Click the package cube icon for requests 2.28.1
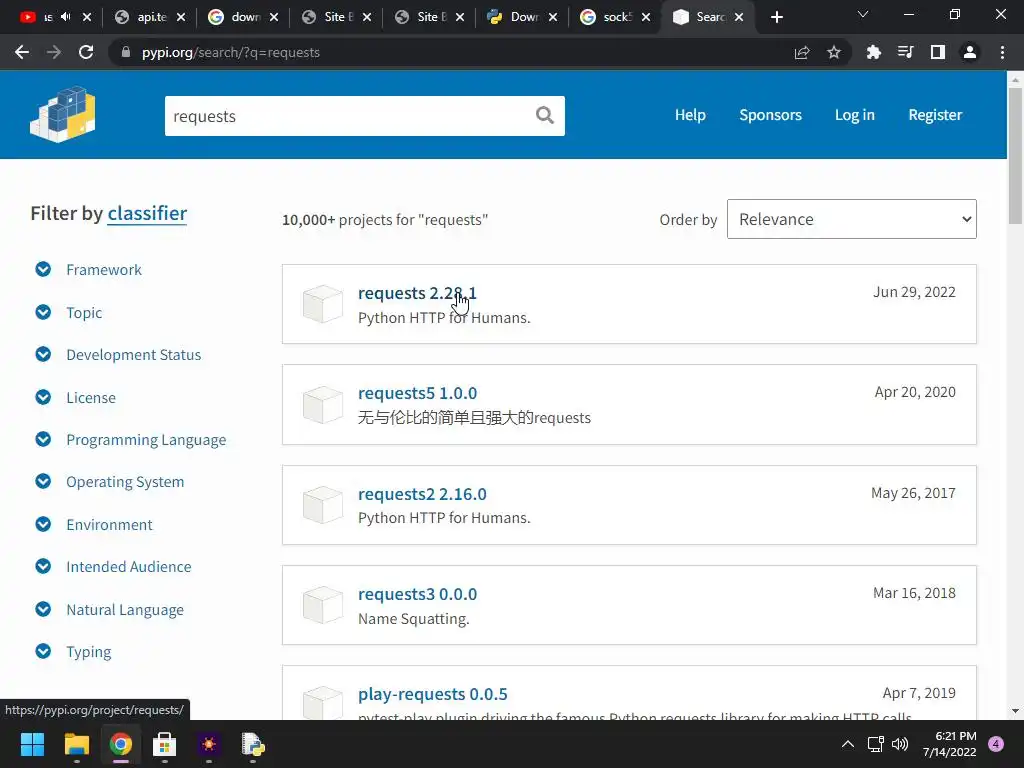 pyautogui.click(x=323, y=304)
